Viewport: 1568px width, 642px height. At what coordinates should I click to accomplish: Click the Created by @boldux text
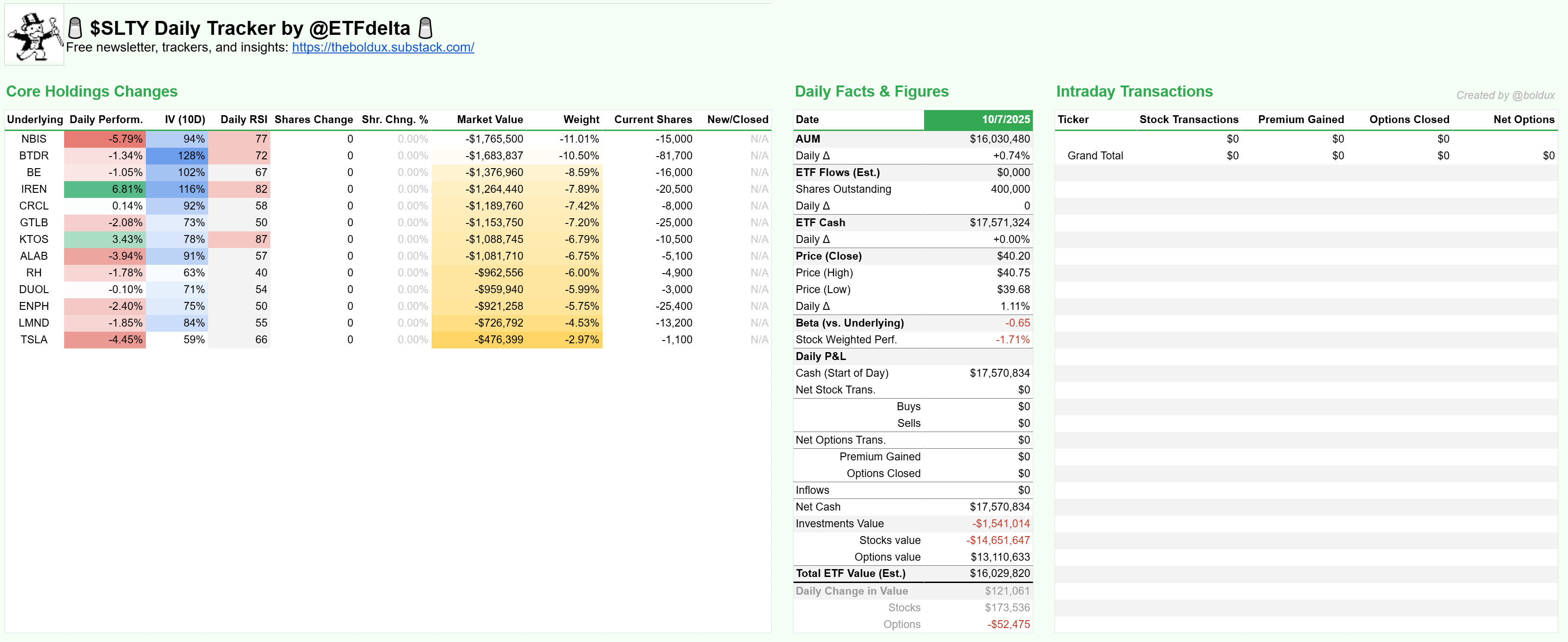[1505, 95]
